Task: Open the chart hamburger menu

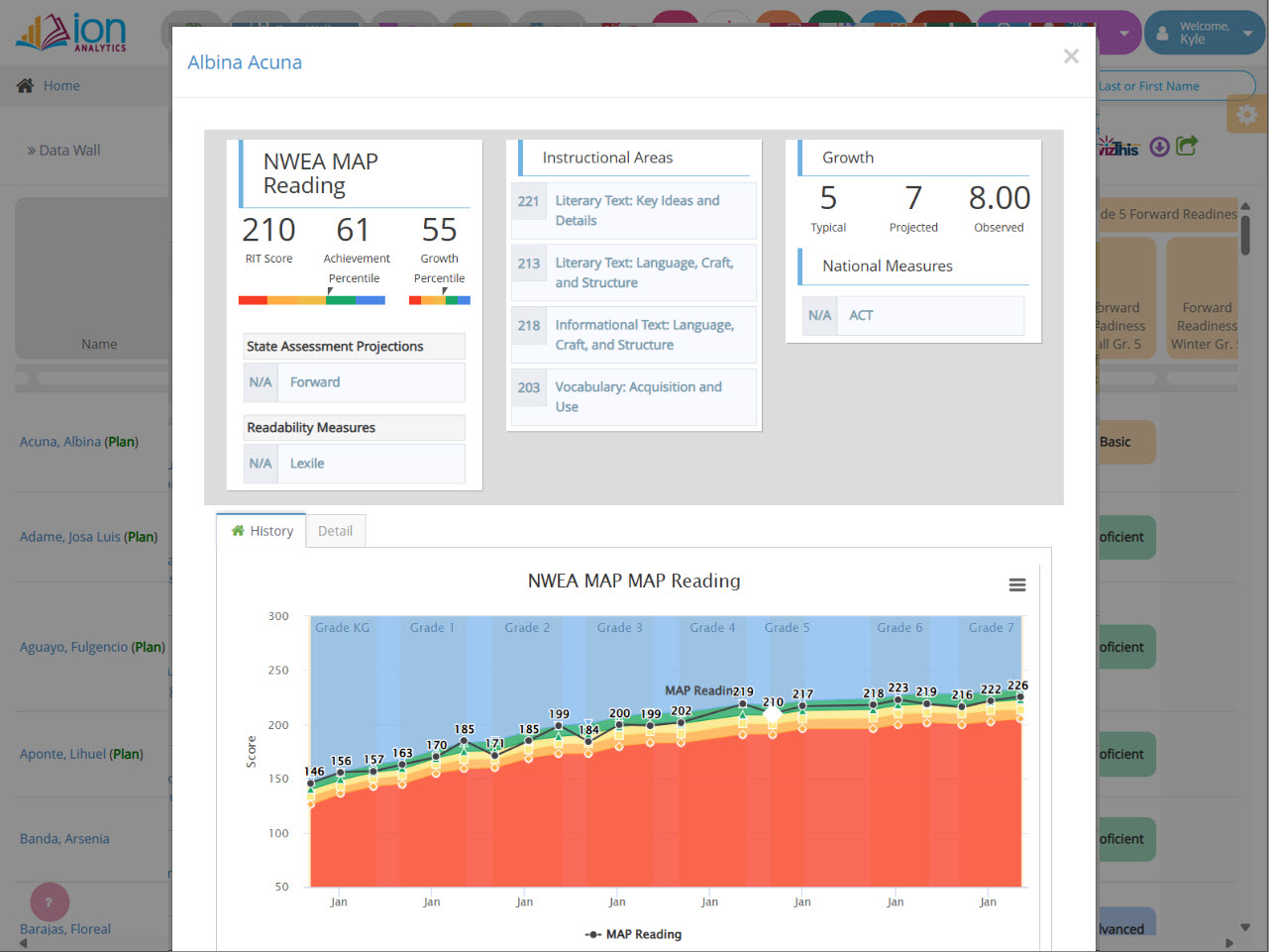Action: [1017, 584]
